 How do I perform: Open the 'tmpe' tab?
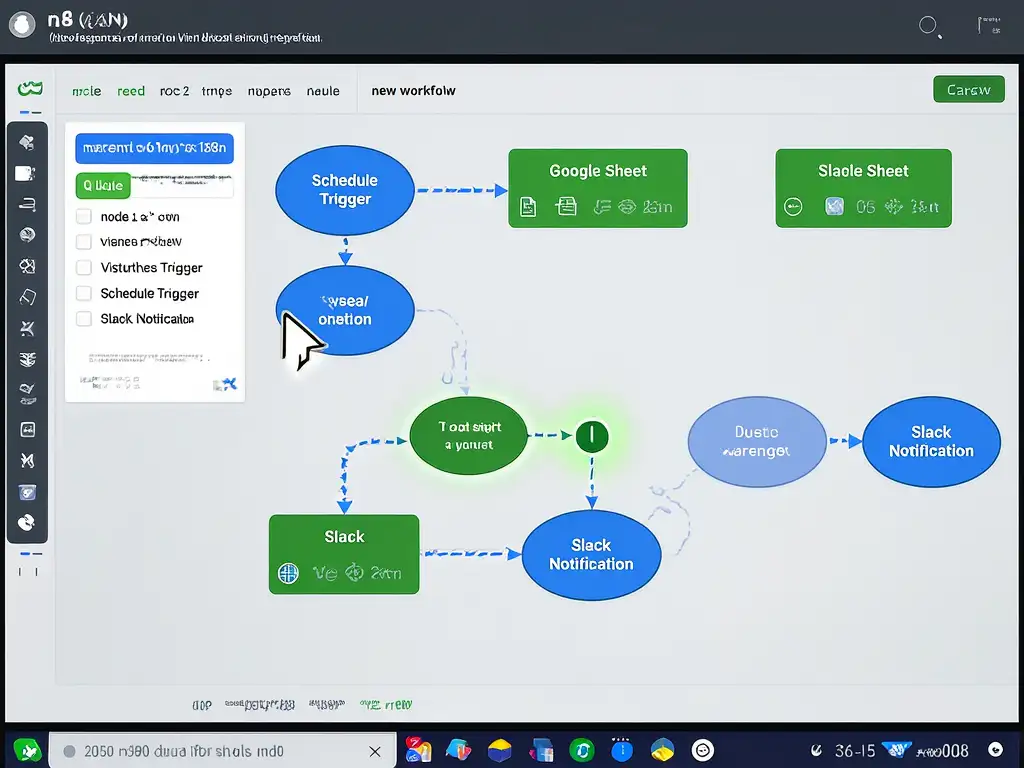coord(217,91)
